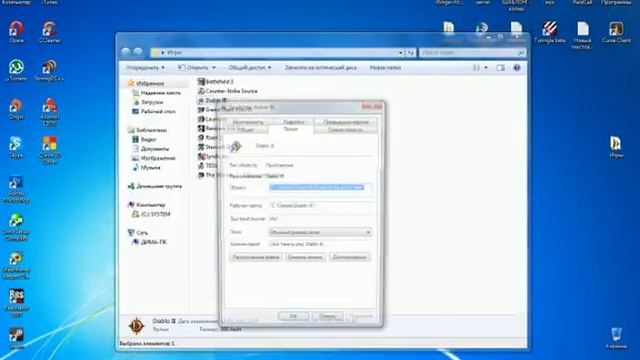Click Записать на оптический диск
The height and width of the screenshot is (360, 640).
[x=320, y=68]
